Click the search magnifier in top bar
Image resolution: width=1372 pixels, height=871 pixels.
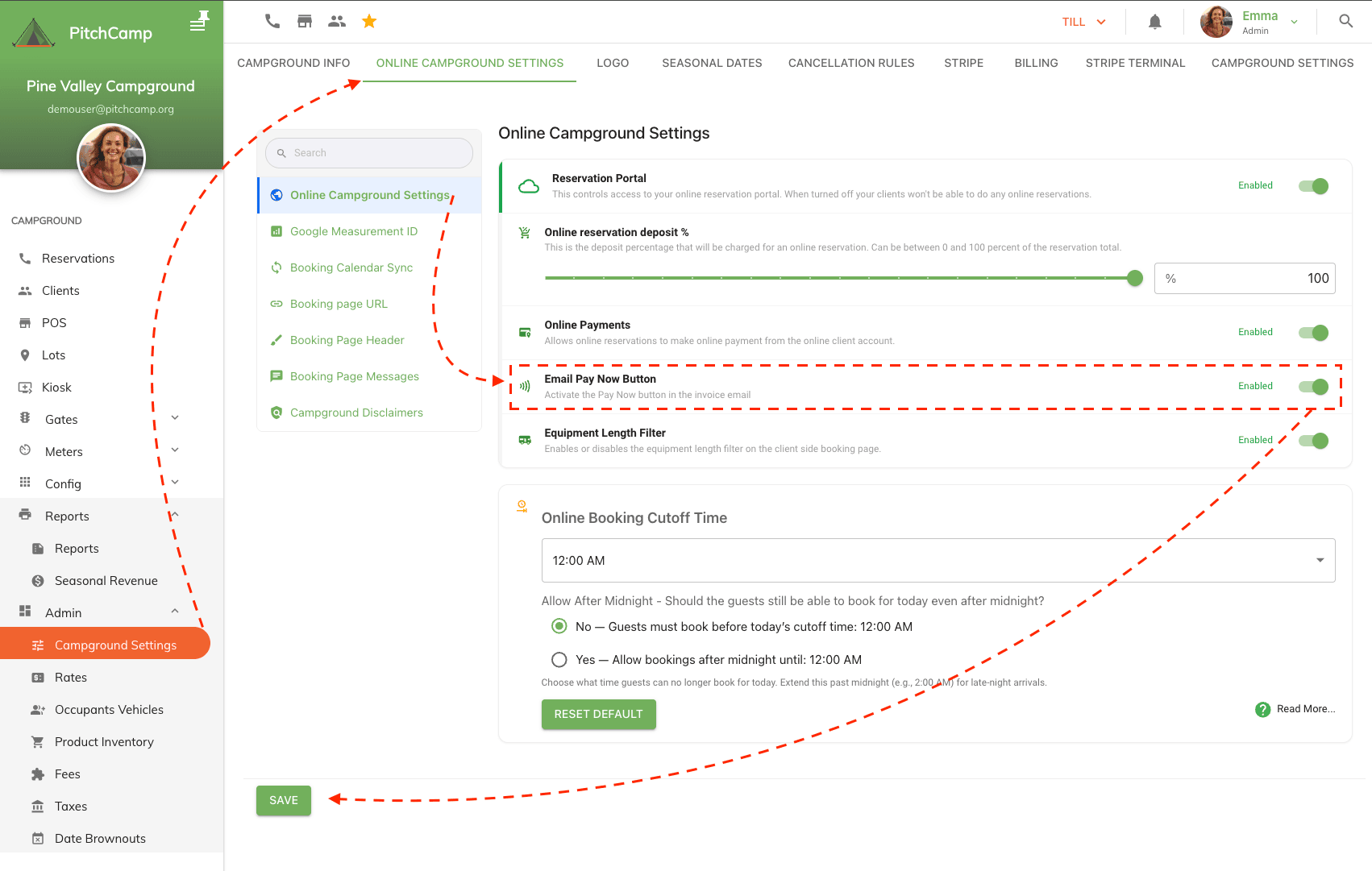click(x=1346, y=22)
